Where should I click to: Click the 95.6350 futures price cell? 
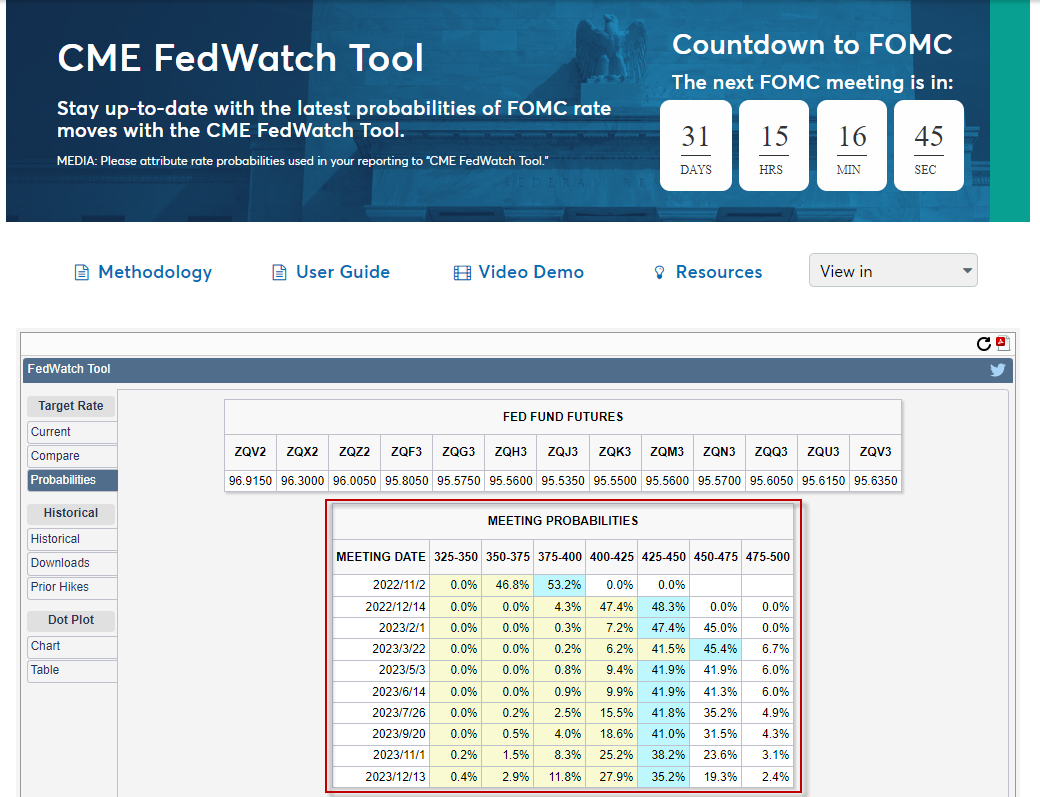tap(876, 480)
